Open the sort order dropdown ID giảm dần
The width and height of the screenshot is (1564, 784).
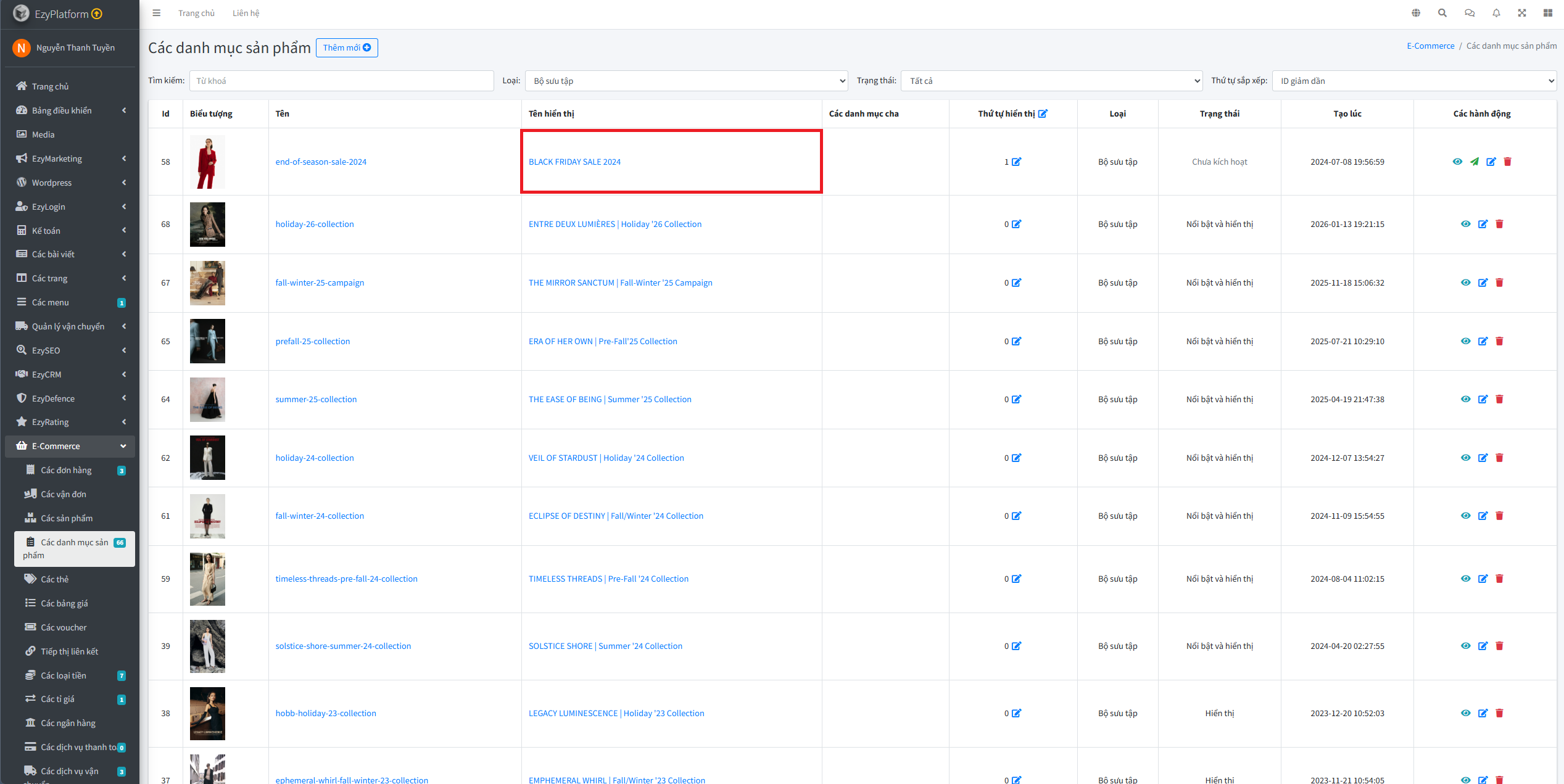coord(1414,81)
